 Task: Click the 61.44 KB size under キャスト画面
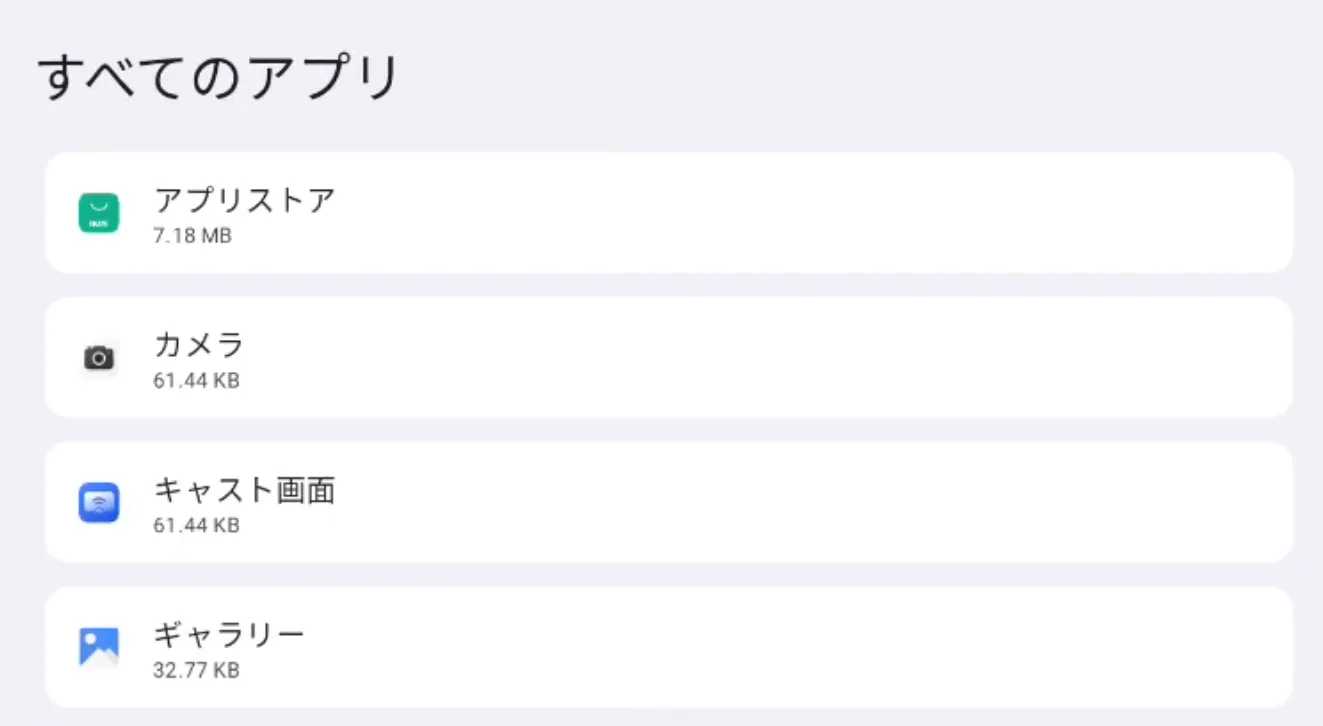point(196,525)
